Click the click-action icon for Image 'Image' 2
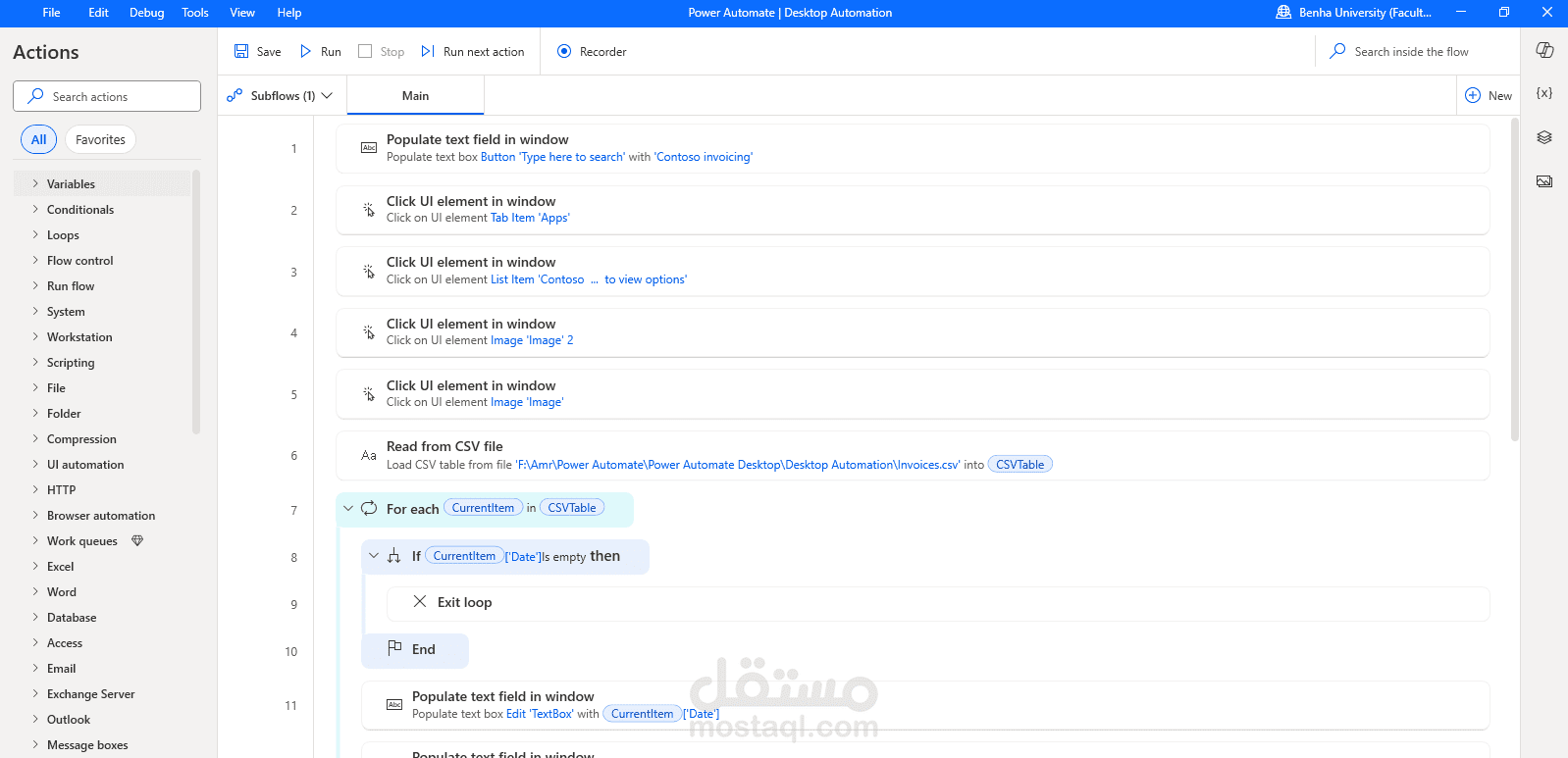This screenshot has height=758, width=1568. coord(369,332)
